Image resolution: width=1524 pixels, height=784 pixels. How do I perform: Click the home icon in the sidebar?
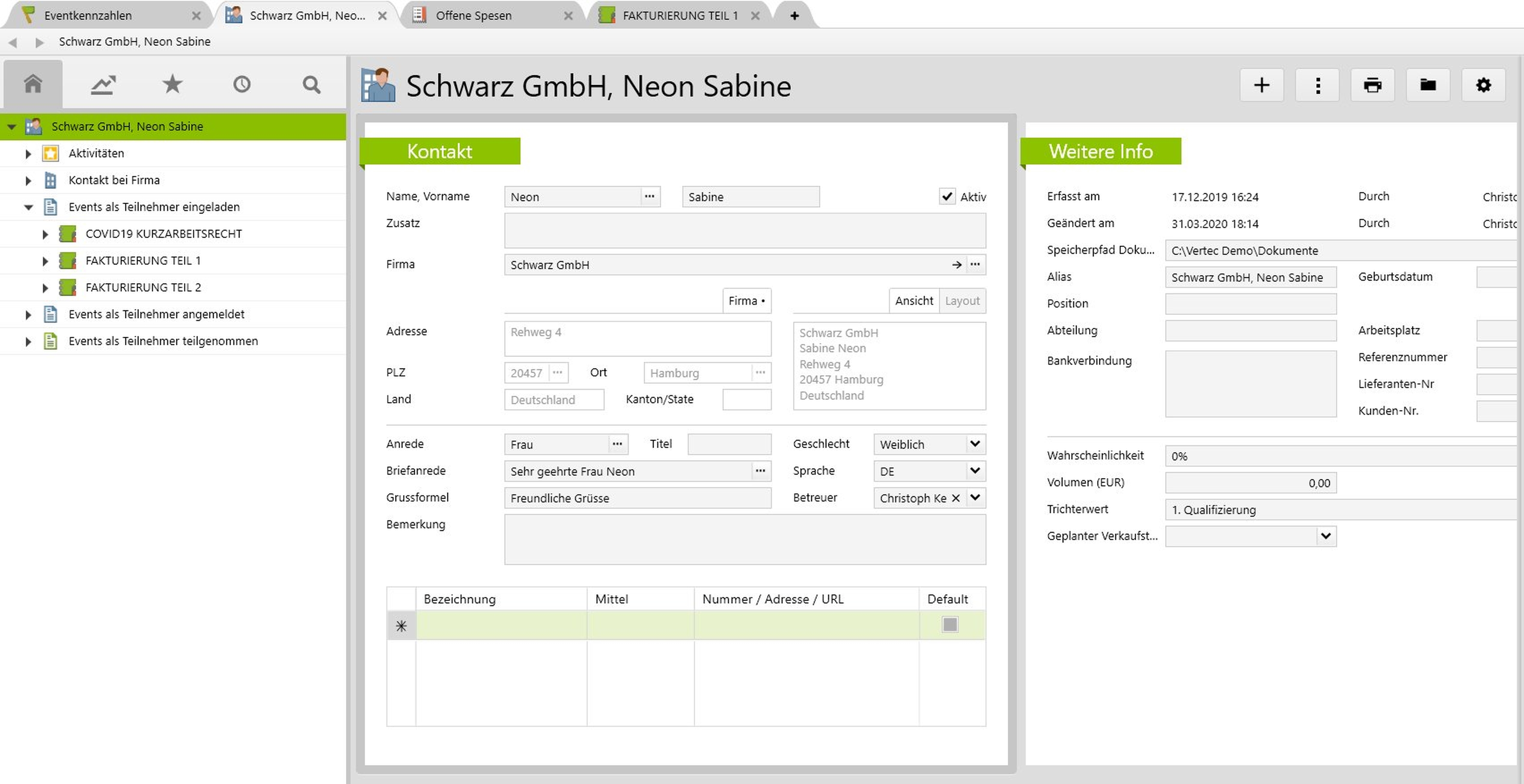point(33,84)
